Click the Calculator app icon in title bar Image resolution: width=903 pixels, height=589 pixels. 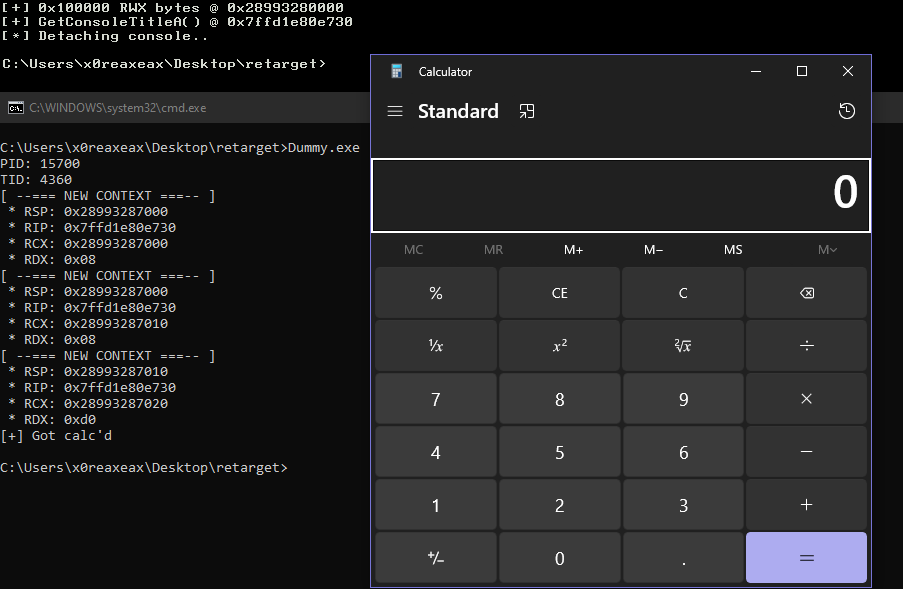pyautogui.click(x=396, y=71)
